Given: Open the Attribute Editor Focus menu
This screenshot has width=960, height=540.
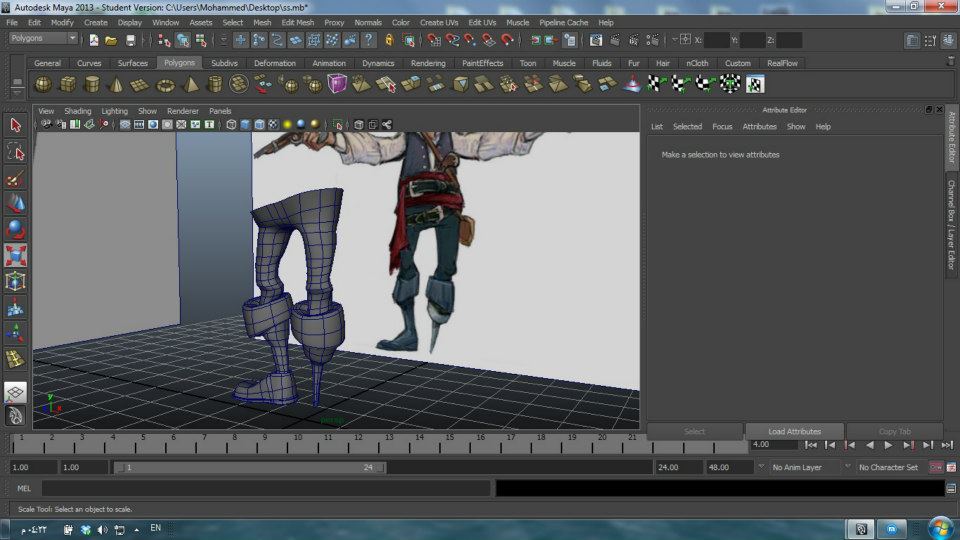Looking at the screenshot, I should pos(722,126).
